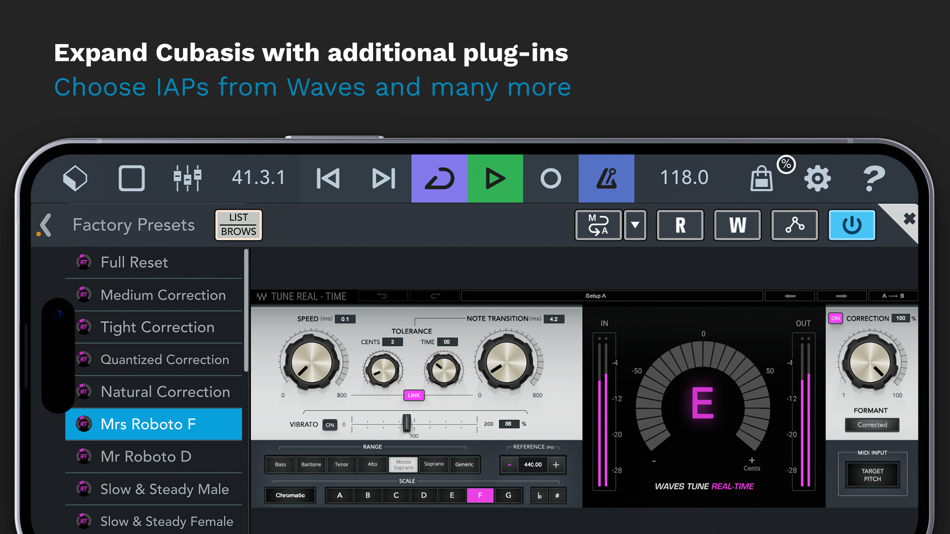Arm recording with the circle record icon
Screen dimensions: 950x534
pos(551,178)
